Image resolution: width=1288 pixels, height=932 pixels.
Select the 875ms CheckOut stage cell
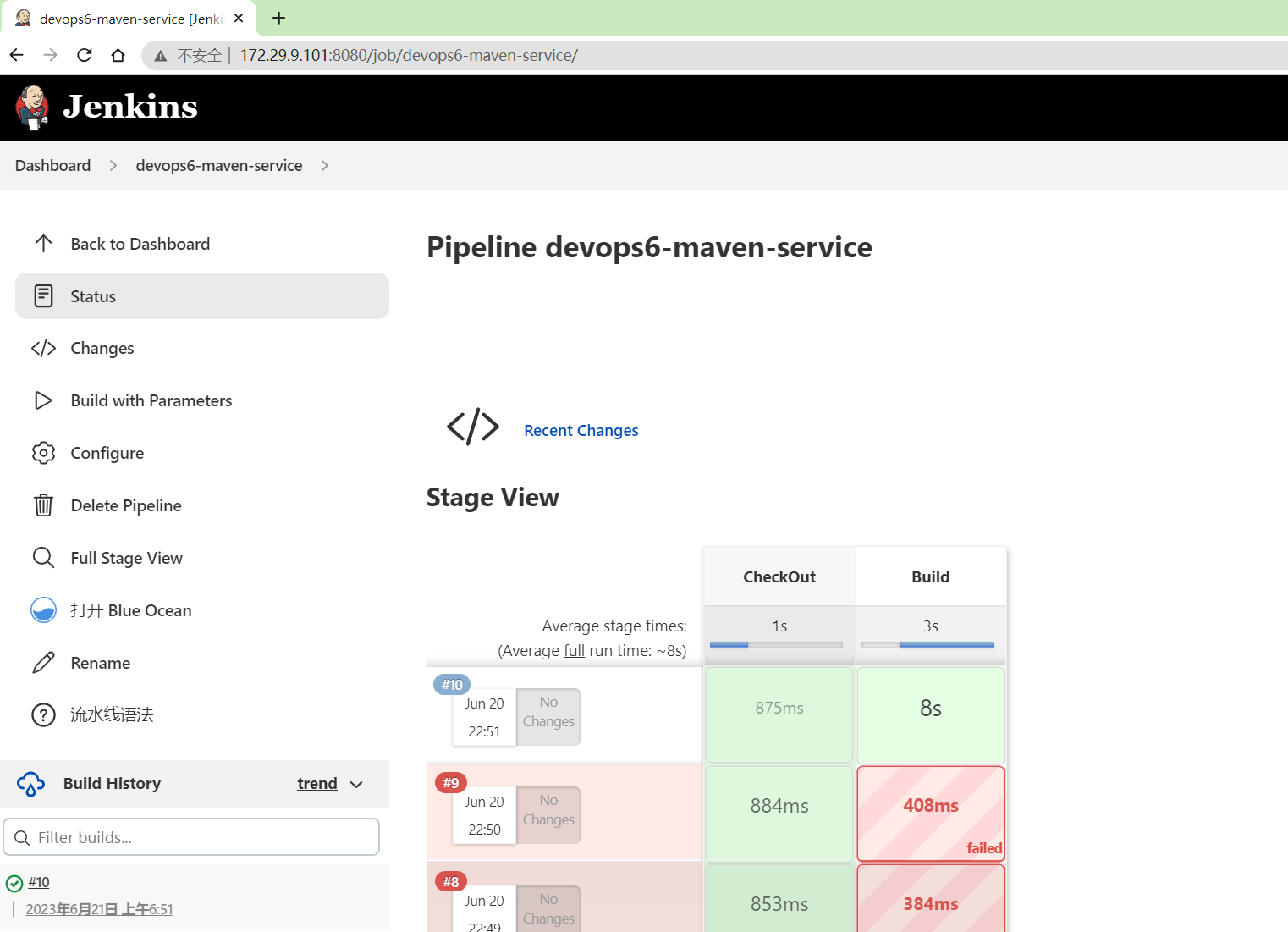[x=779, y=714]
